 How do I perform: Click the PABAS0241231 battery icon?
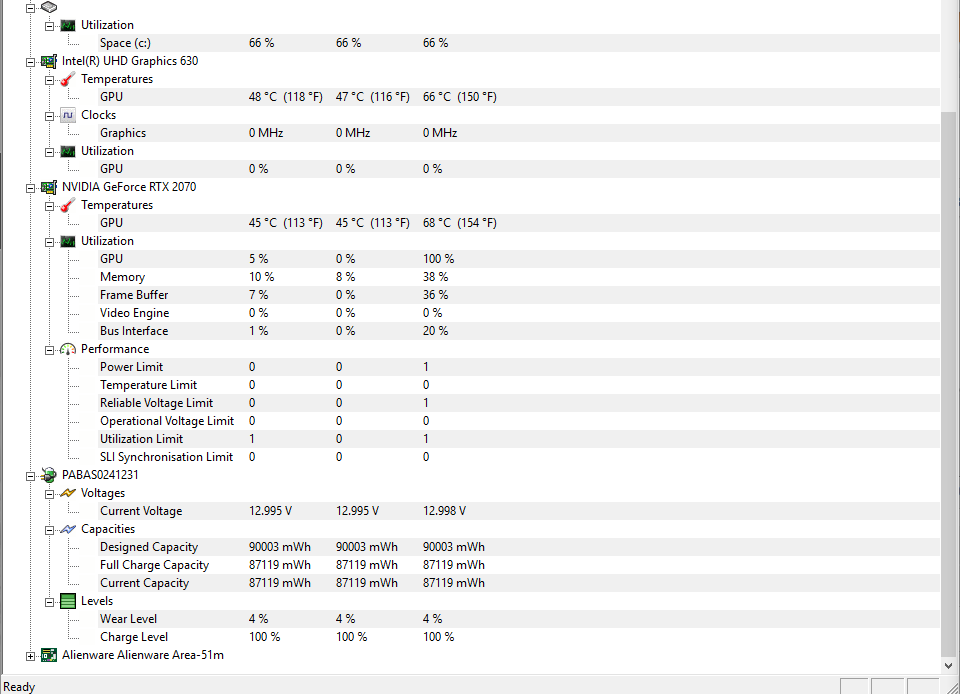[x=49, y=475]
